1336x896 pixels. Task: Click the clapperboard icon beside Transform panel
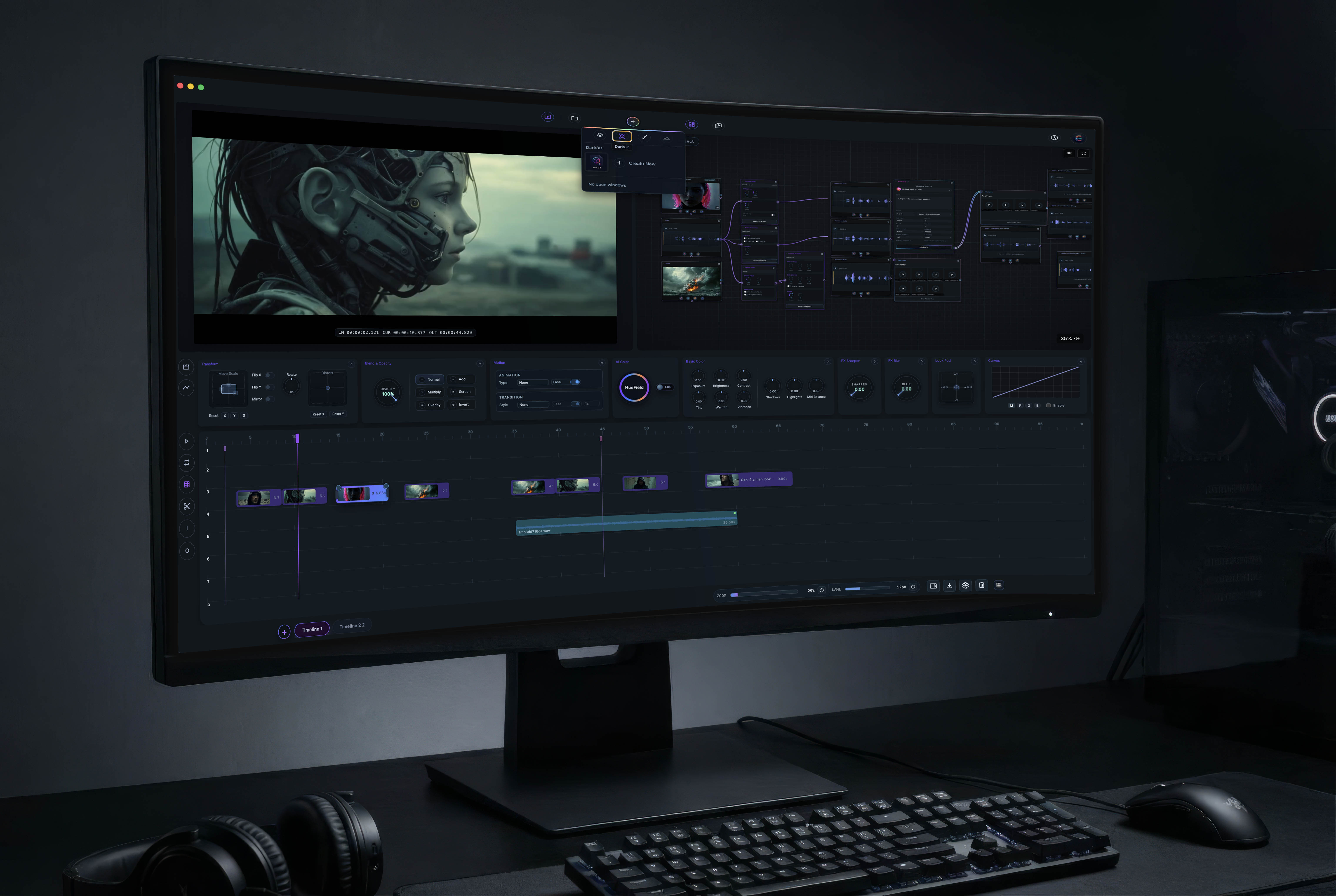(186, 367)
